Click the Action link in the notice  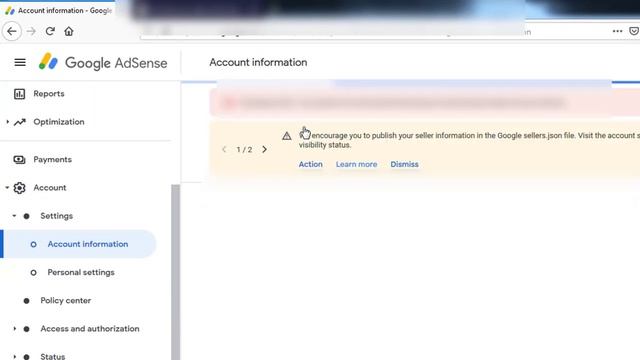(311, 164)
